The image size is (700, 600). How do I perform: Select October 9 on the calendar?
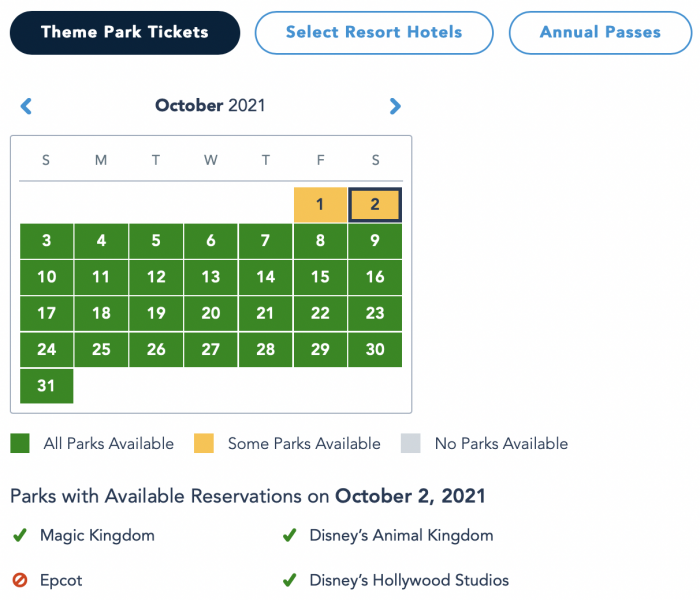[x=375, y=241]
